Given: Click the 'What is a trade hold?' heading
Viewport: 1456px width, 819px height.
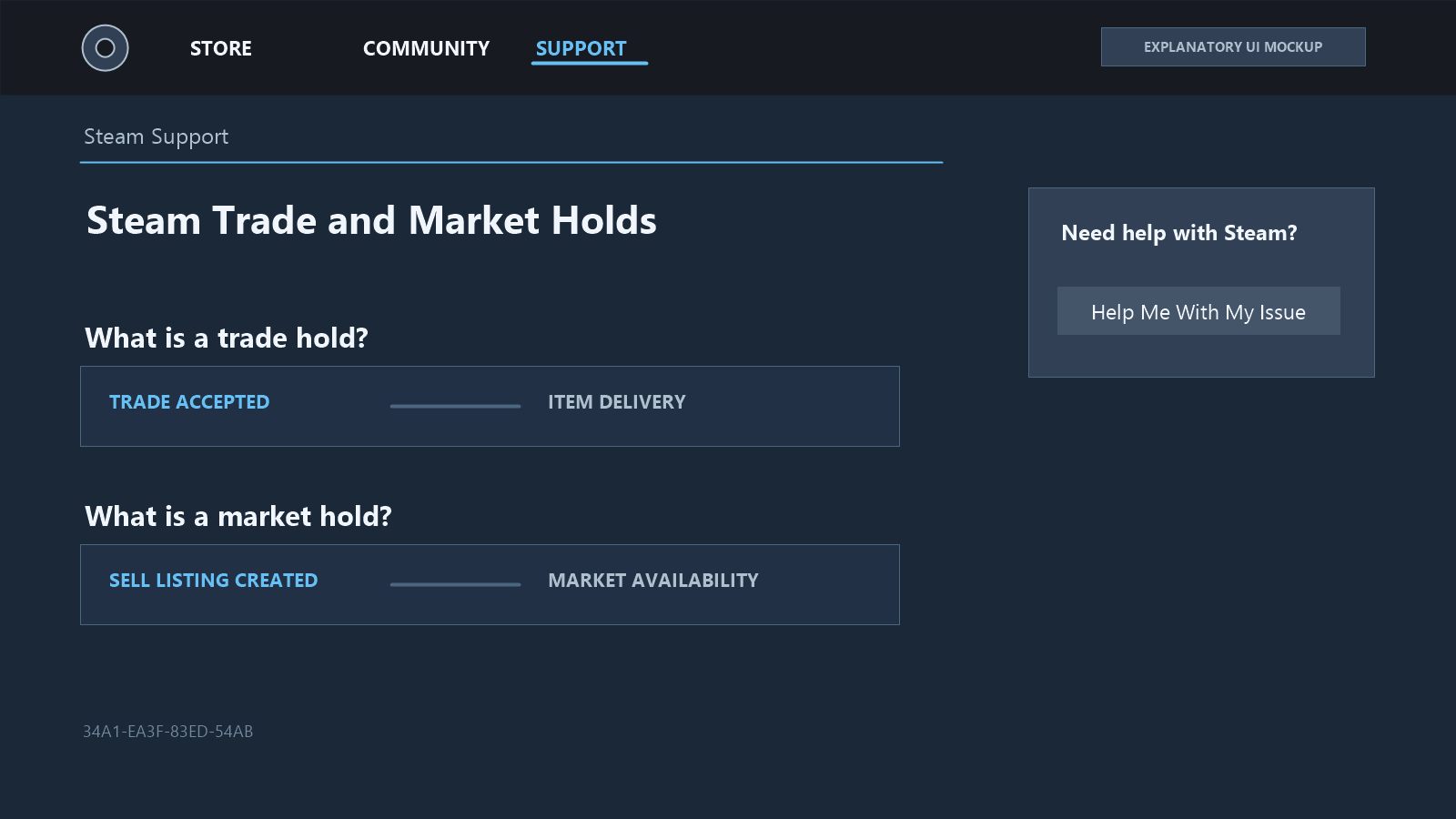Looking at the screenshot, I should click(x=227, y=339).
